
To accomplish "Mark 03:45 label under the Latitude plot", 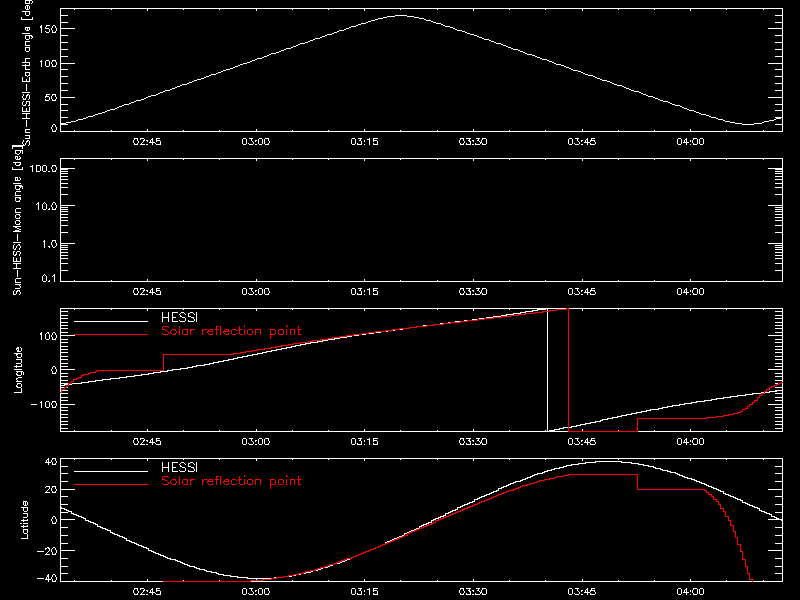I will (x=582, y=592).
